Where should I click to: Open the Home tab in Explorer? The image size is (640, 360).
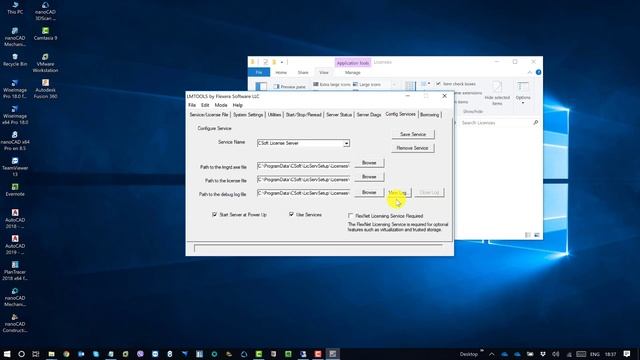click(x=281, y=72)
